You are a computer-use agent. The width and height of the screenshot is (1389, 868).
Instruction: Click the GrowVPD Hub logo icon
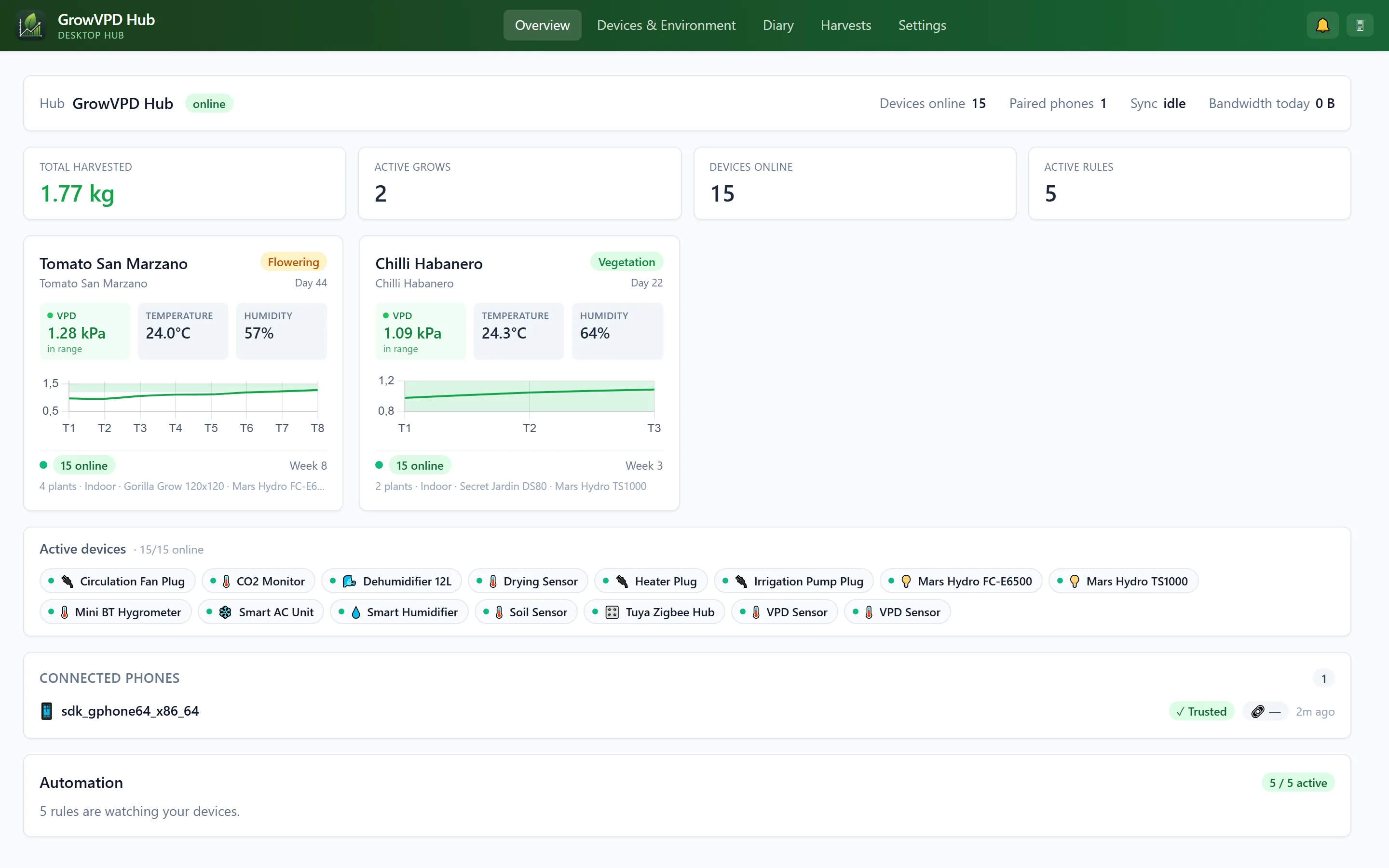[x=30, y=25]
